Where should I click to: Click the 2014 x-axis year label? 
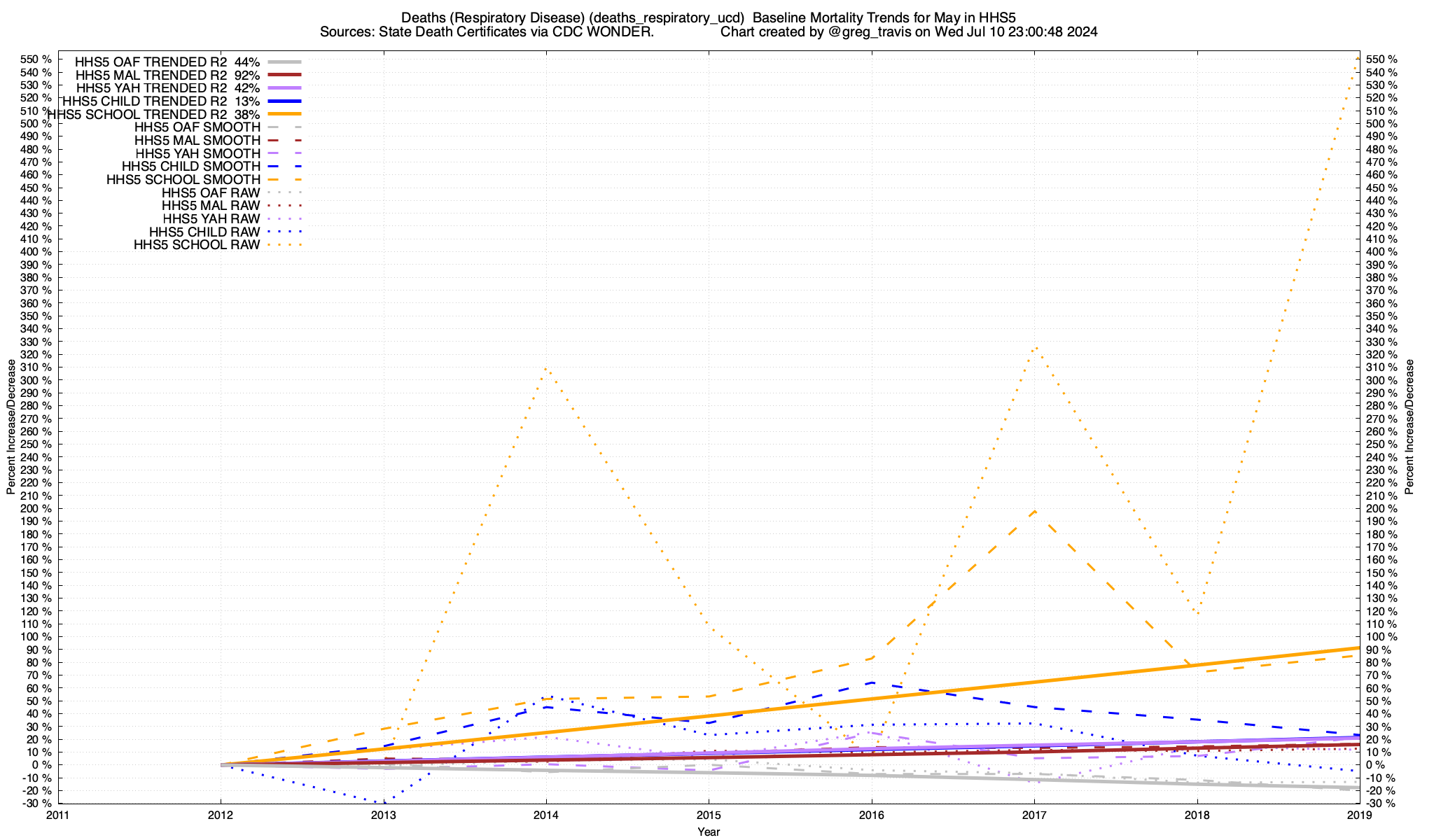545,815
